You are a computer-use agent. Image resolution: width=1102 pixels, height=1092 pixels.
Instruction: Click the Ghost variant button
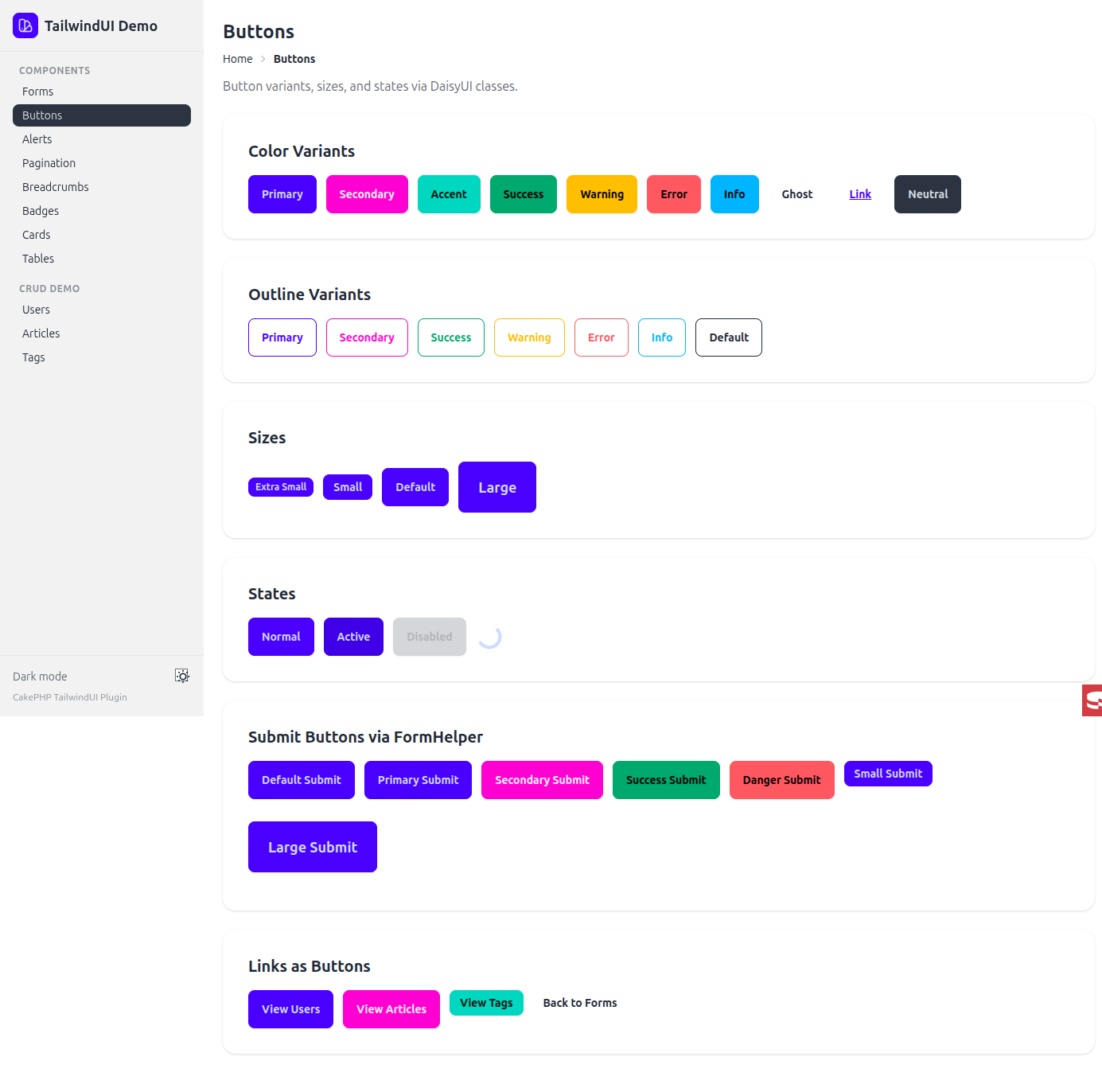[796, 194]
